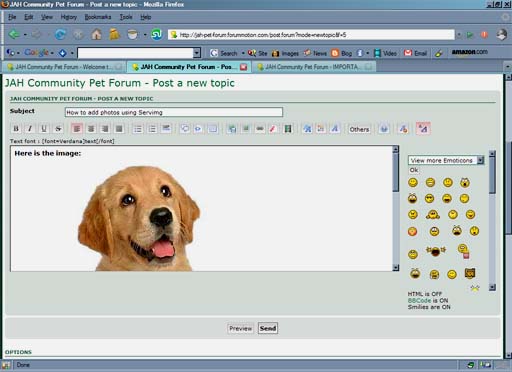512x372 pixels.
Task: Select center text alignment
Action: [91, 129]
